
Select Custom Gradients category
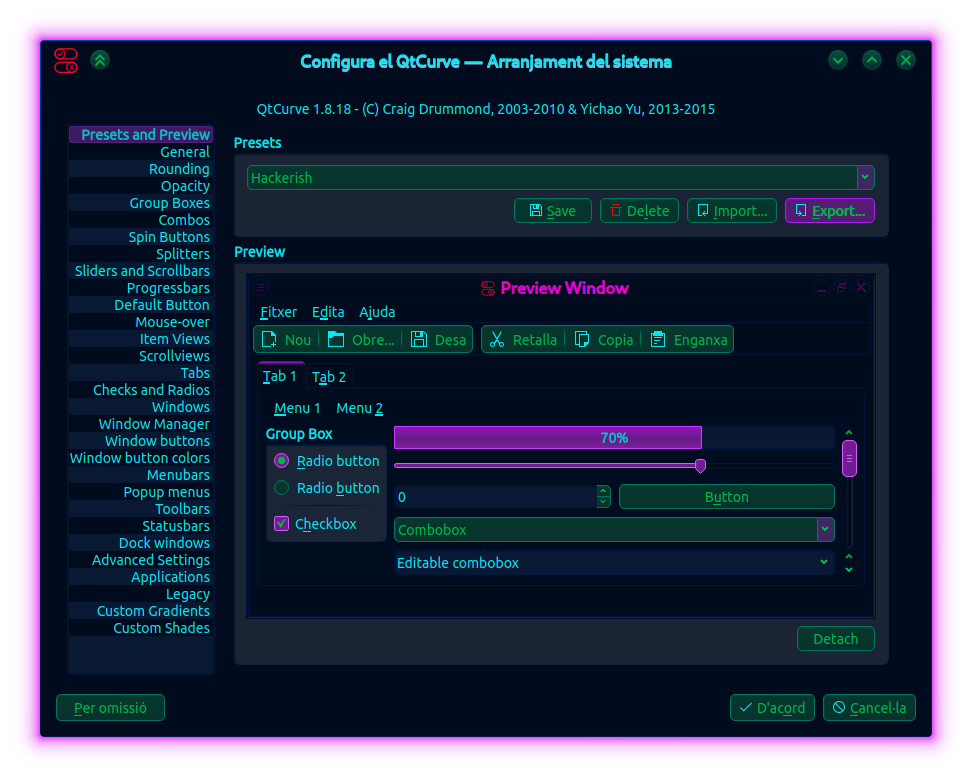tap(141, 611)
